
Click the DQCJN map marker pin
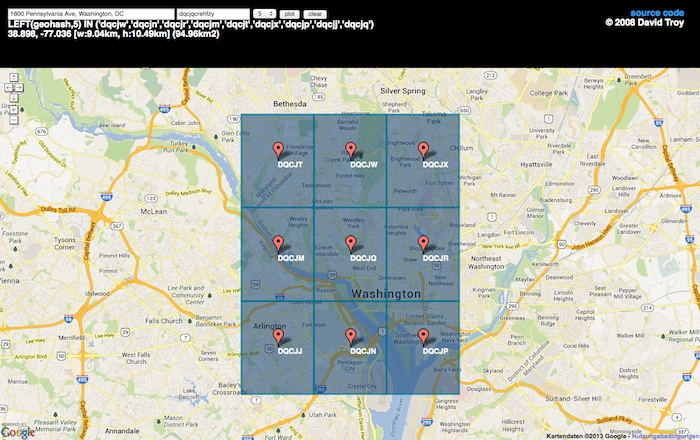point(351,337)
